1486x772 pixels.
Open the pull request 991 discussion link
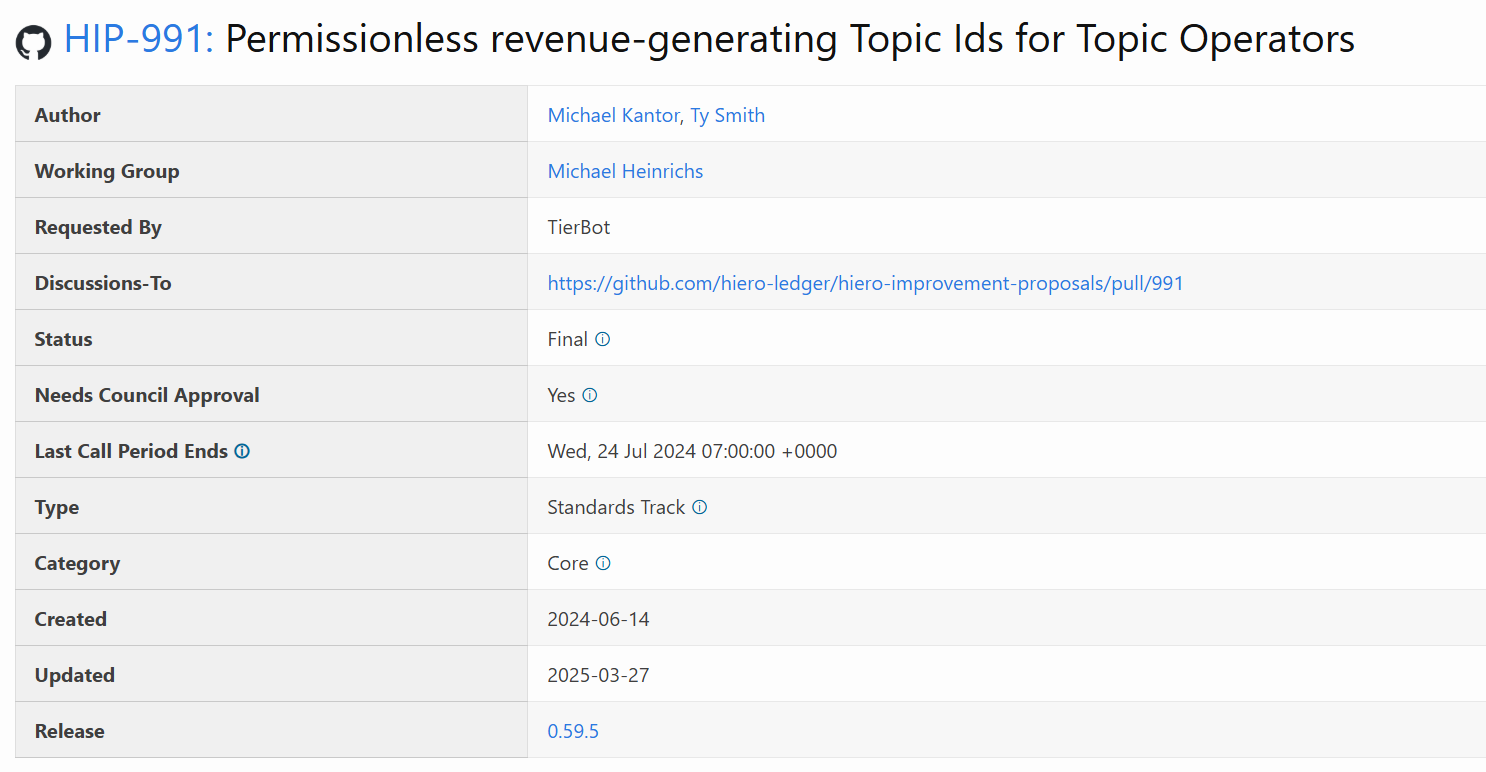[x=865, y=283]
